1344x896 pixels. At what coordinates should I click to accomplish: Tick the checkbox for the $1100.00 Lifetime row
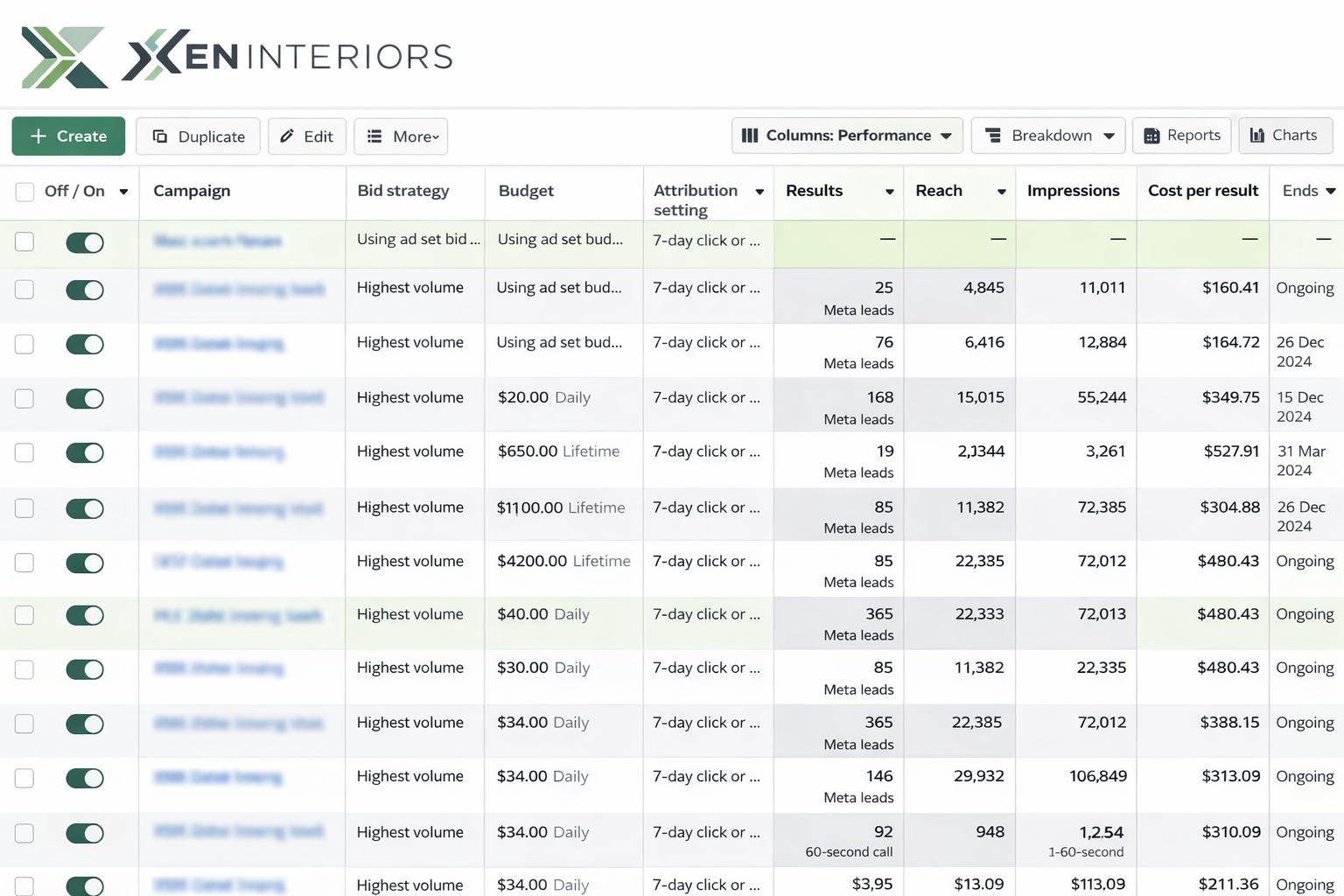24,508
